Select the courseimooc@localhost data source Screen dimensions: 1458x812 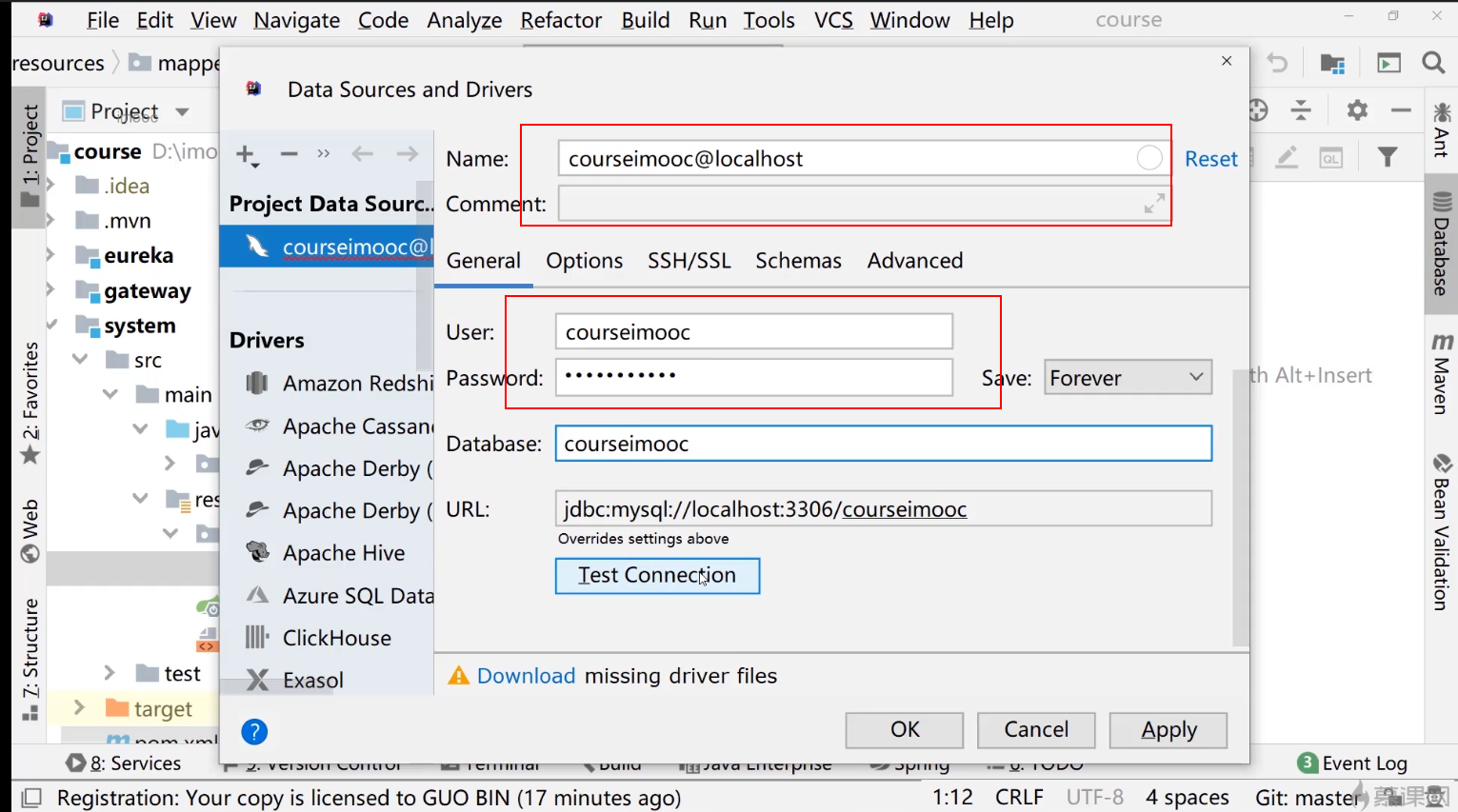[x=327, y=247]
